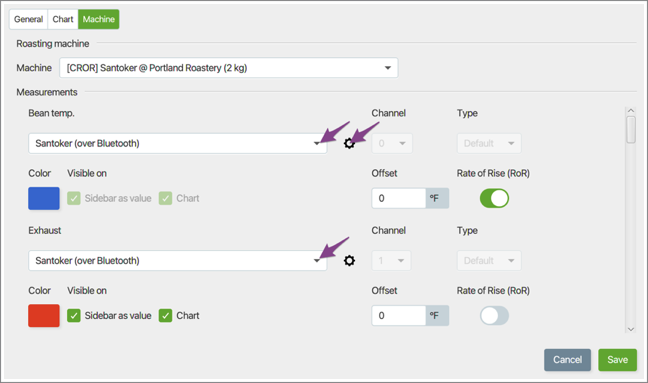Switch to the Chart tab
This screenshot has height=383, width=648.
[63, 19]
